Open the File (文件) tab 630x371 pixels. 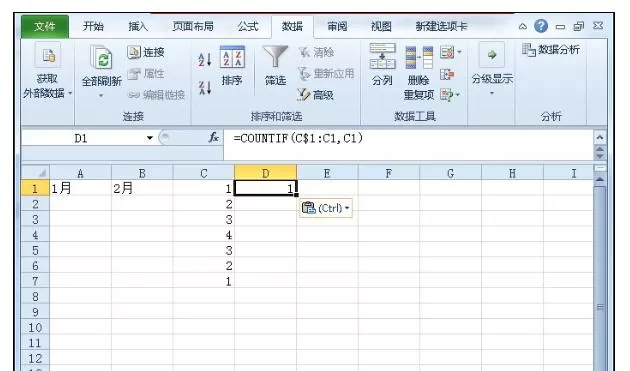45,27
